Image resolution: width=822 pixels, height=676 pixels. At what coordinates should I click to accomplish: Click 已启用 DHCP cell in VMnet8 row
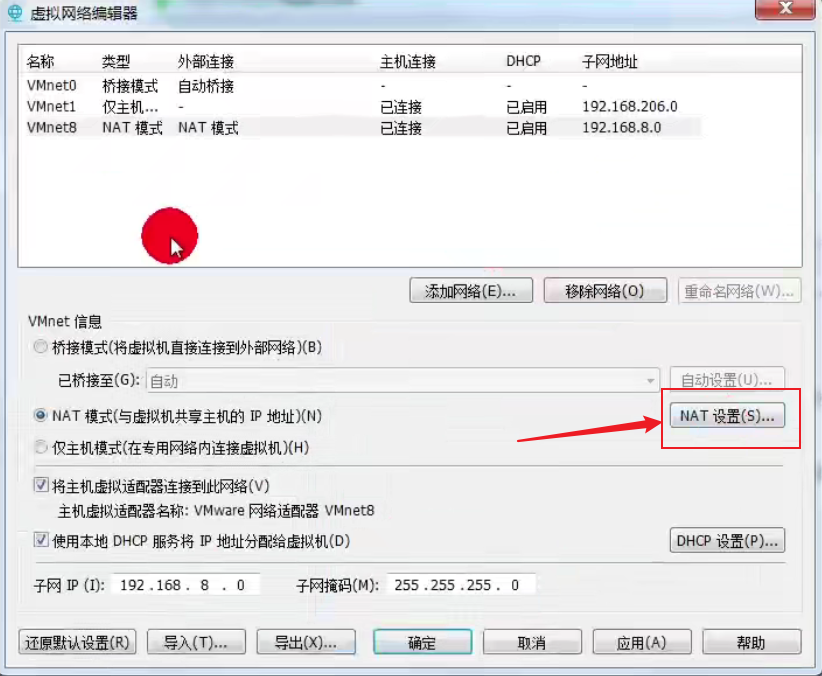click(526, 128)
